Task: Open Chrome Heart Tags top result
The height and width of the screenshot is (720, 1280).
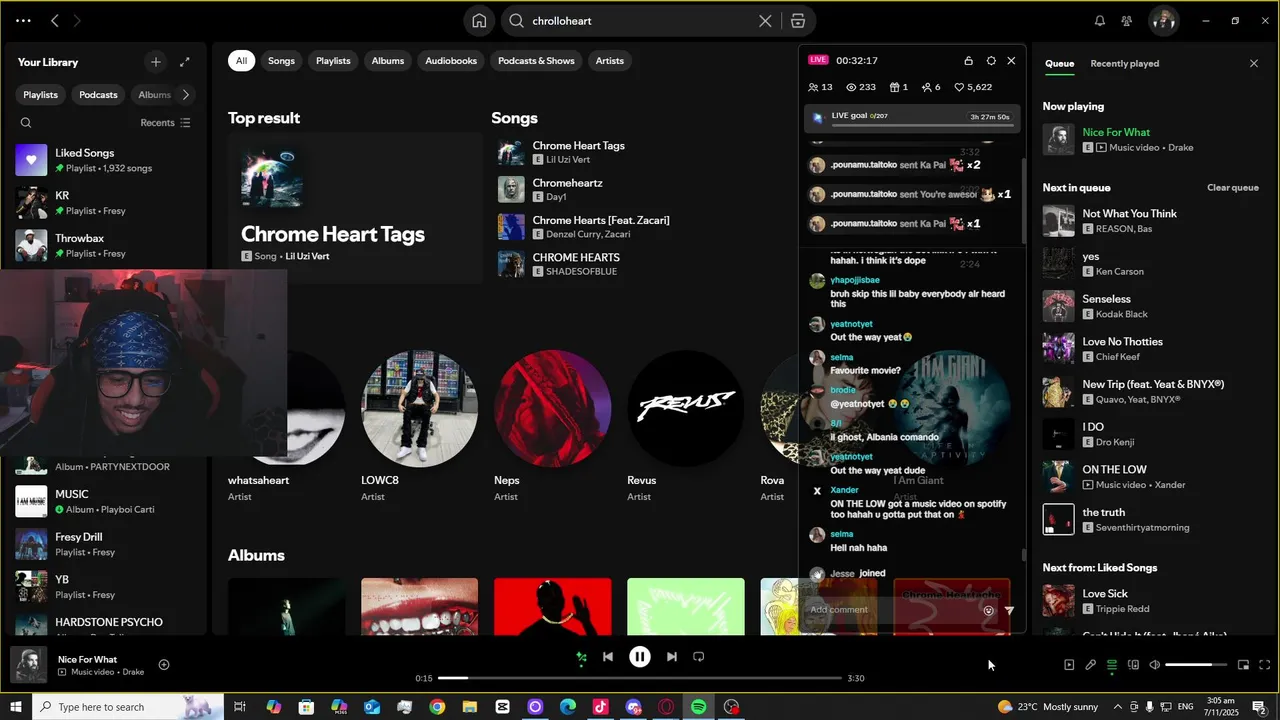Action: pyautogui.click(x=354, y=208)
